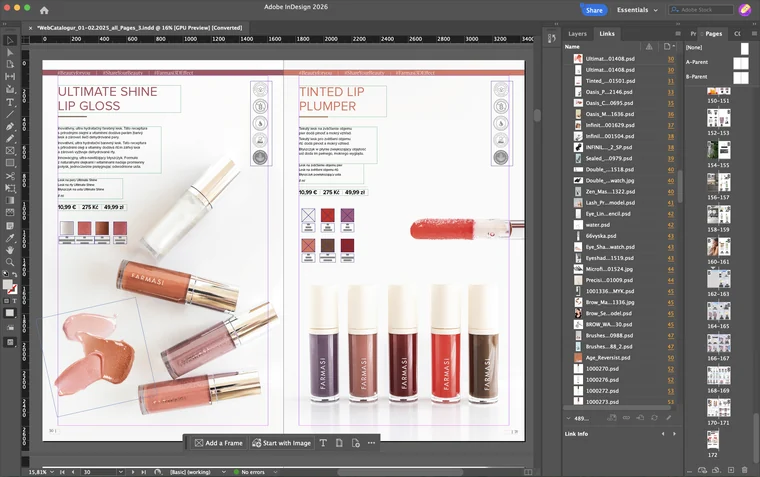Image resolution: width=760 pixels, height=477 pixels.
Task: Select the Rectangle tool
Action: pyautogui.click(x=10, y=163)
